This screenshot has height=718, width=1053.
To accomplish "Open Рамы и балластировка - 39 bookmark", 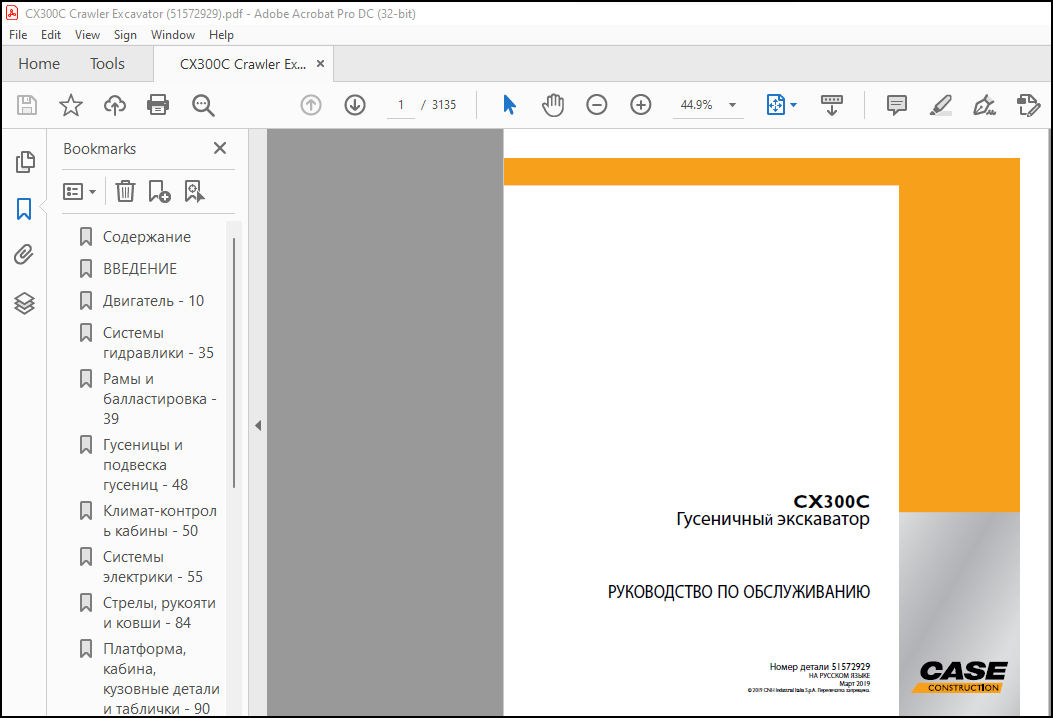I will [160, 399].
